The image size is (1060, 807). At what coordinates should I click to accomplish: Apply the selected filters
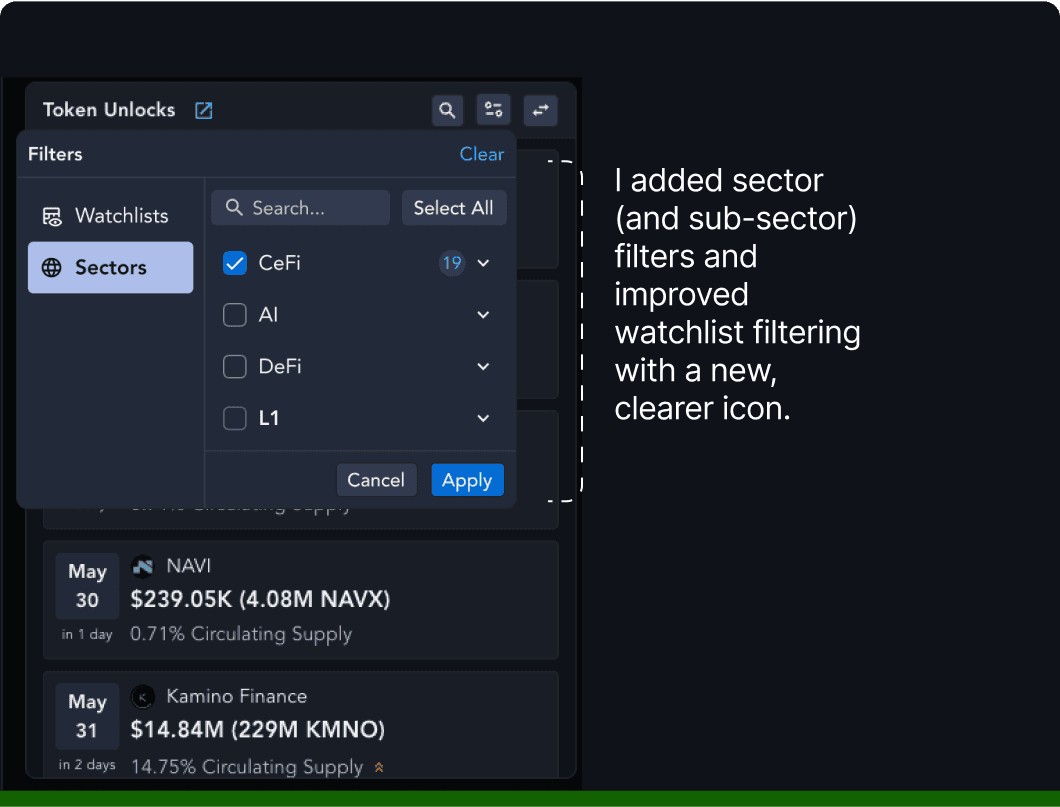coord(467,480)
